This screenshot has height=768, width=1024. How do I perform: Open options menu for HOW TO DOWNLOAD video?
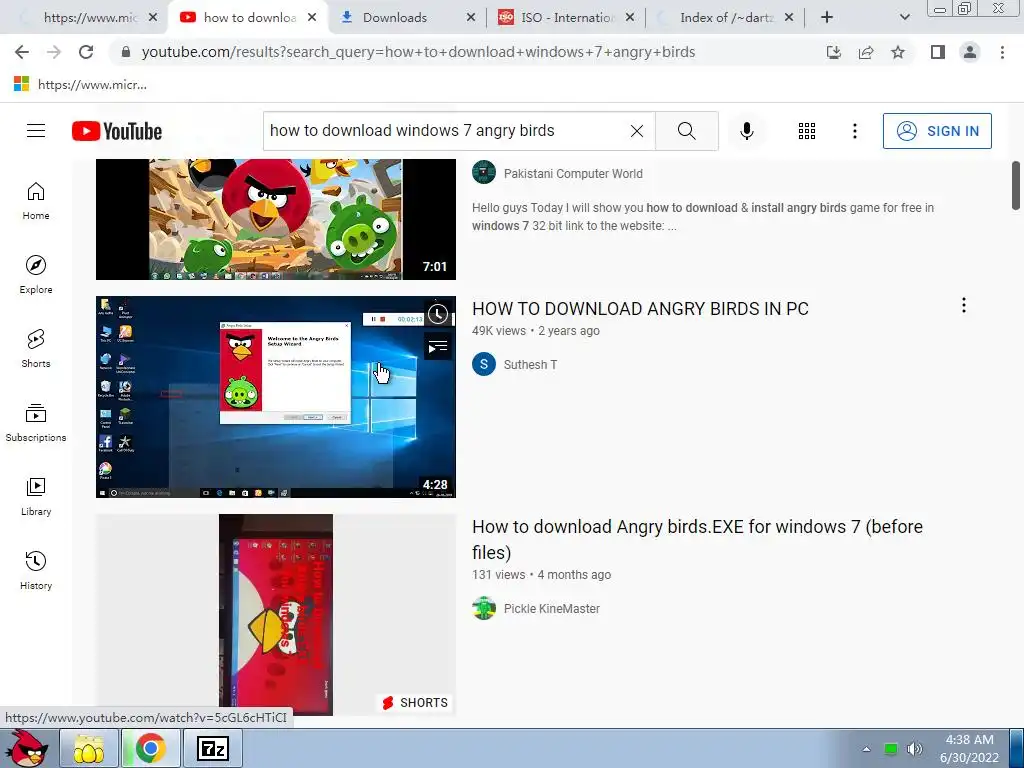coord(963,305)
